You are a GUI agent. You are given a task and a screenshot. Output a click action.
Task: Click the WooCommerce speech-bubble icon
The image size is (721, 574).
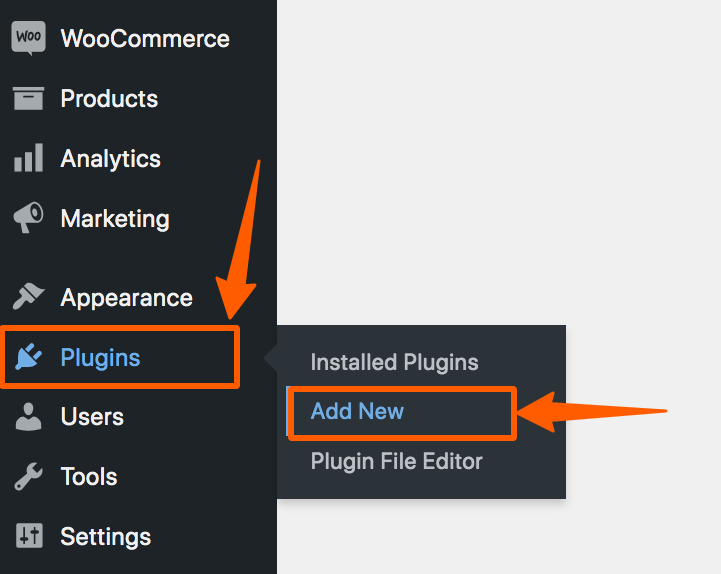click(x=29, y=38)
